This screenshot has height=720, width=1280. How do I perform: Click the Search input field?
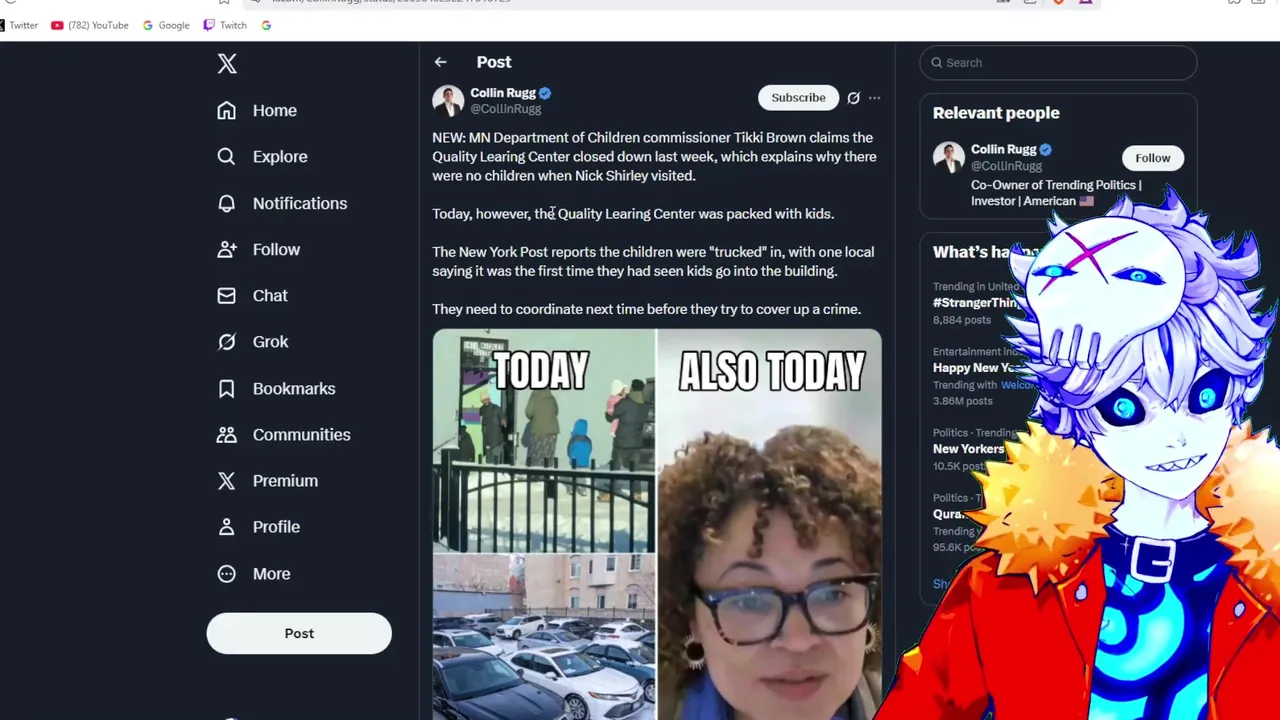pyautogui.click(x=1058, y=62)
